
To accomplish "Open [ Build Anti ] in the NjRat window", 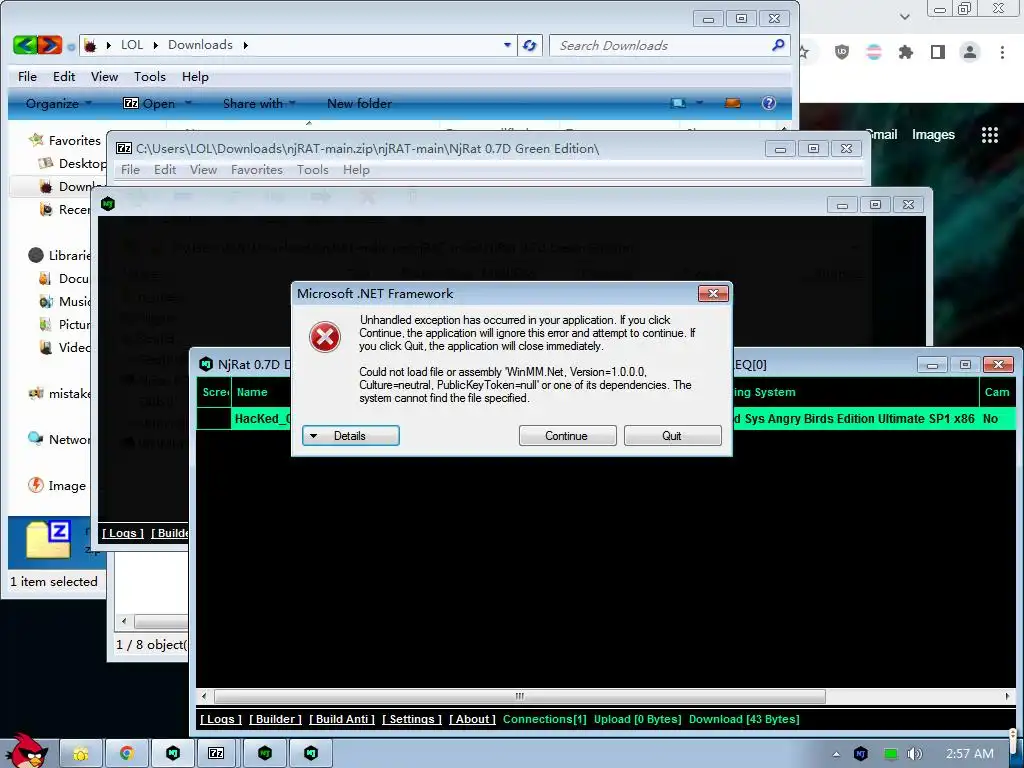I will [342, 719].
